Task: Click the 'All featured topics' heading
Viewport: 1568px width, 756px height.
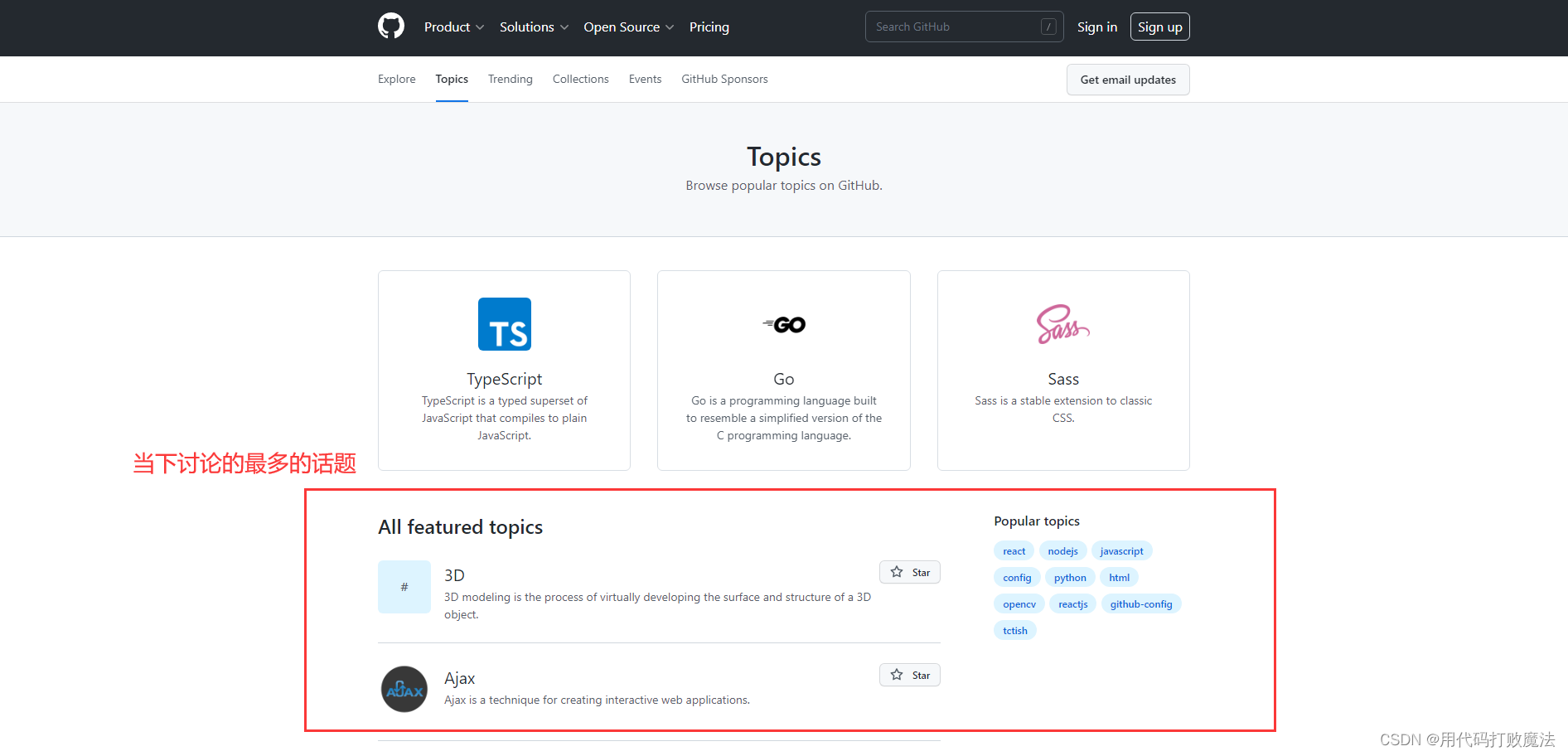Action: [461, 527]
